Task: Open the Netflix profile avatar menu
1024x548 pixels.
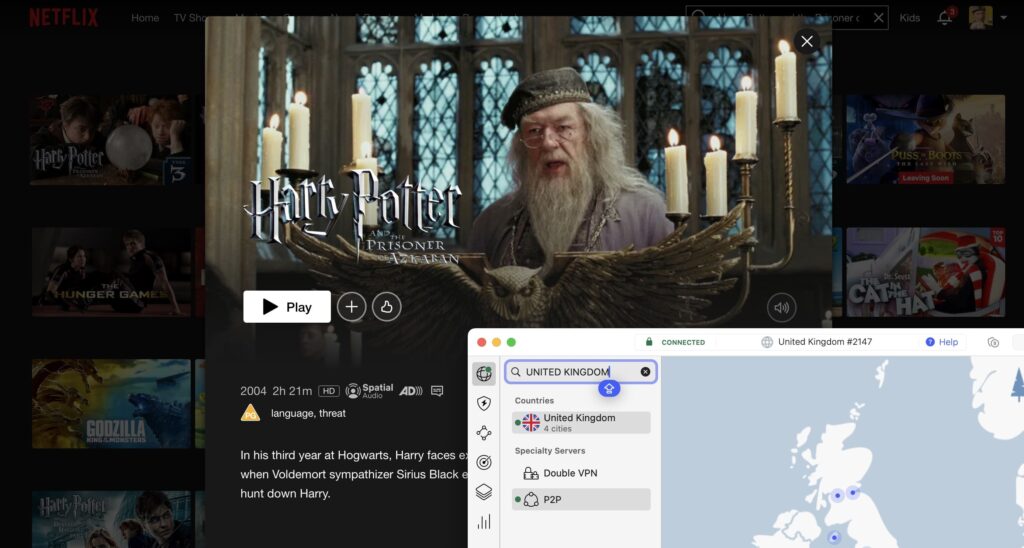Action: click(980, 18)
